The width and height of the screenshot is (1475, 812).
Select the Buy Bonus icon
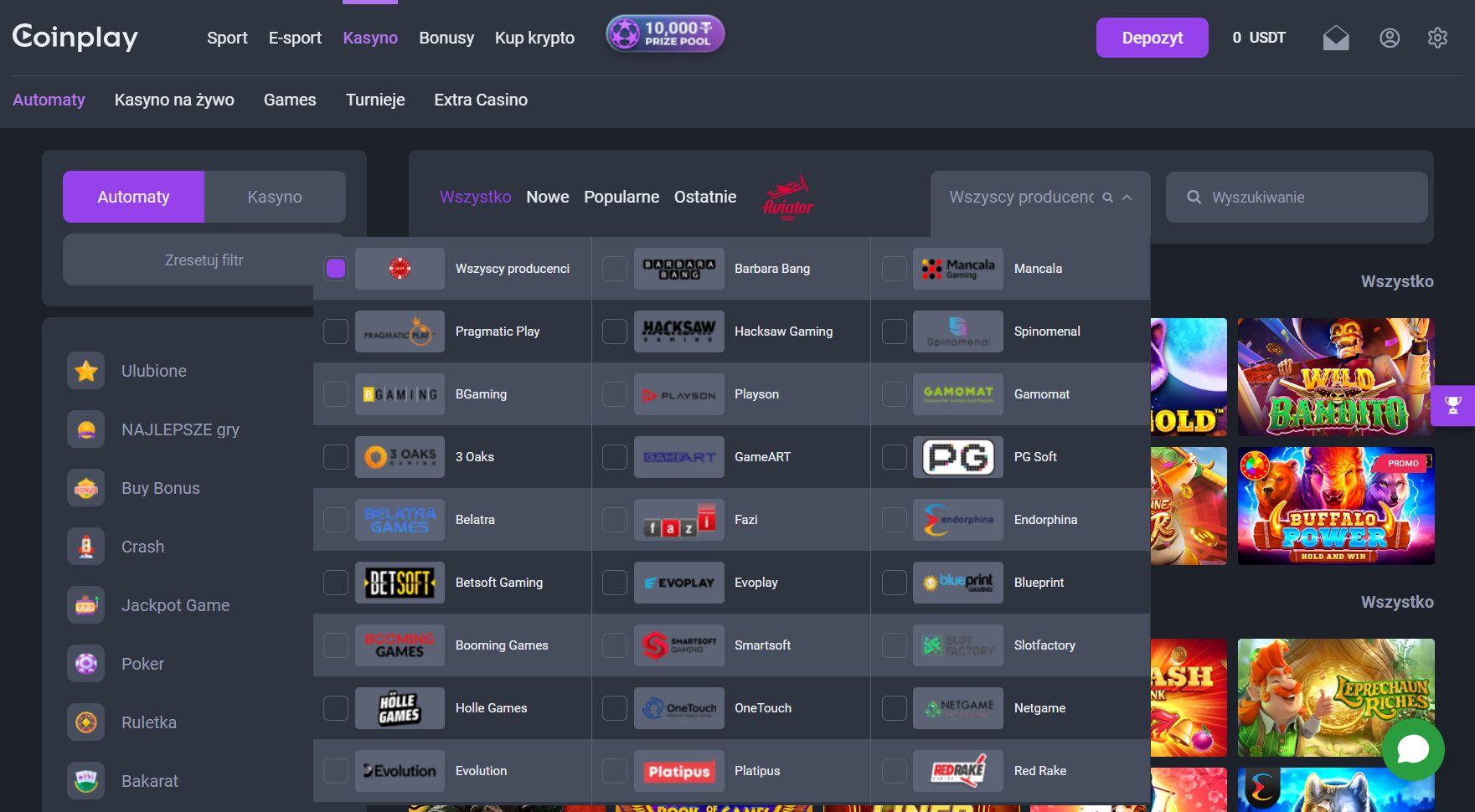(x=86, y=488)
